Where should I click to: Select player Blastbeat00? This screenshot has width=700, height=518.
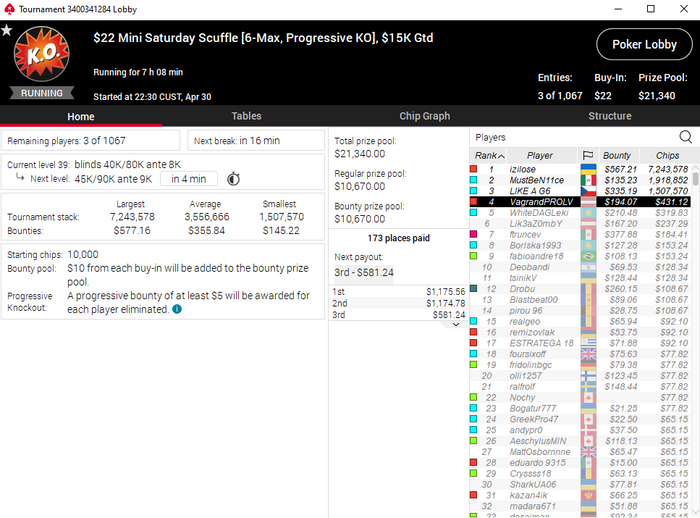(x=579, y=300)
